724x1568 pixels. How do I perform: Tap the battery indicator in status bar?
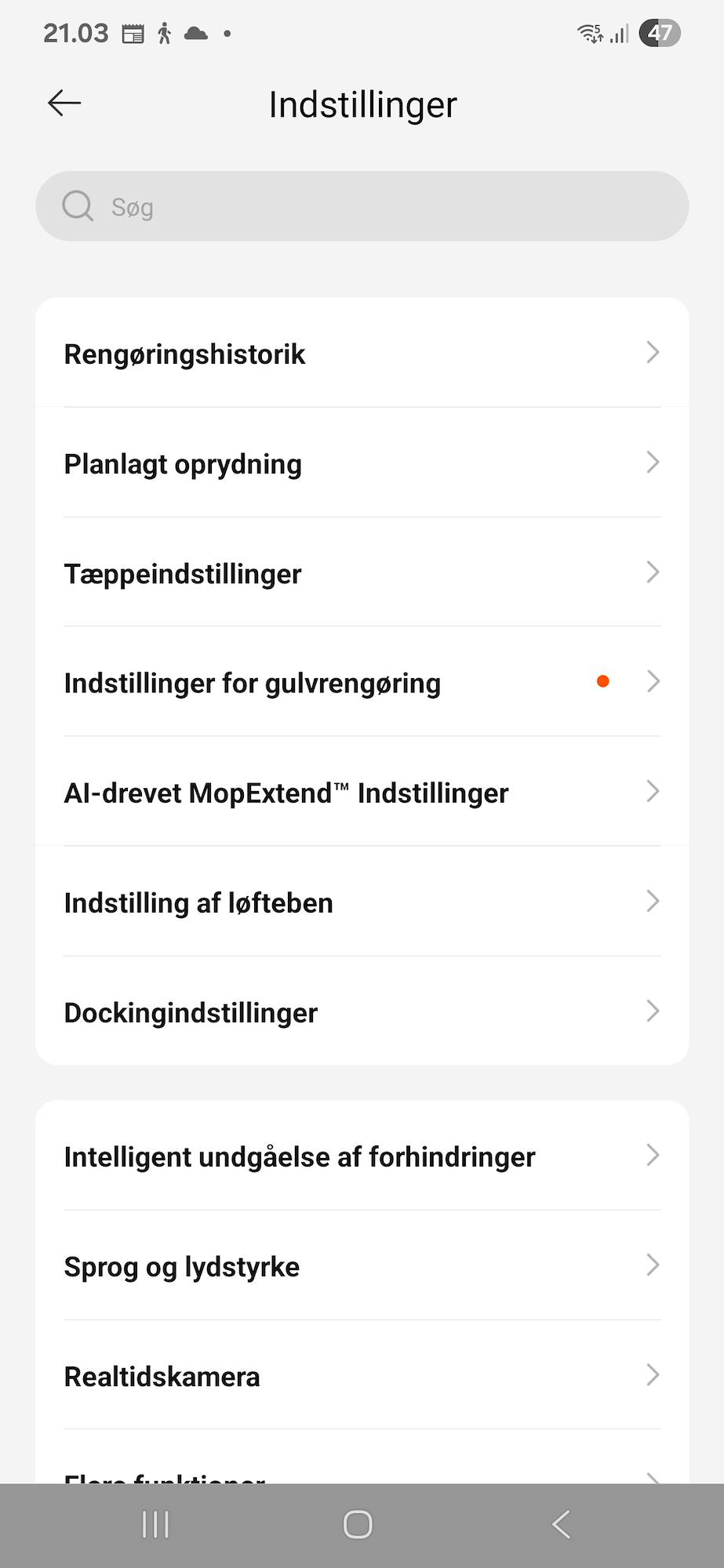click(660, 33)
